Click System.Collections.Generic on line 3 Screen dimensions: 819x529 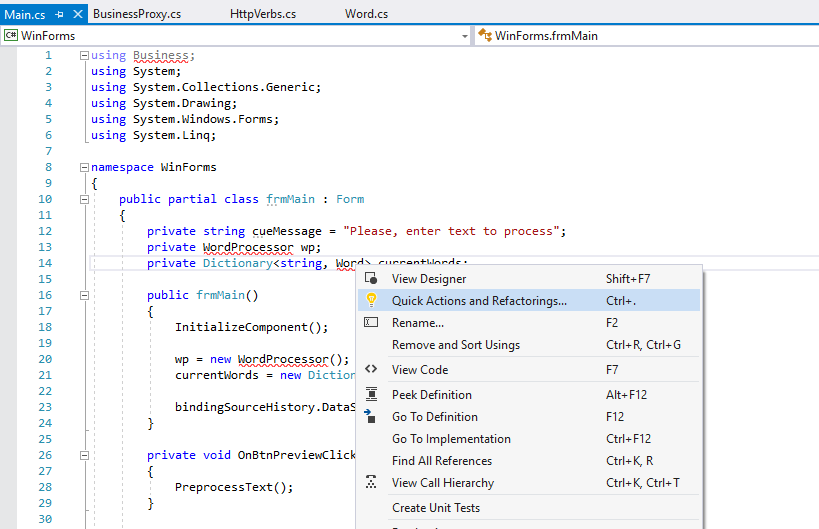pyautogui.click(x=224, y=87)
